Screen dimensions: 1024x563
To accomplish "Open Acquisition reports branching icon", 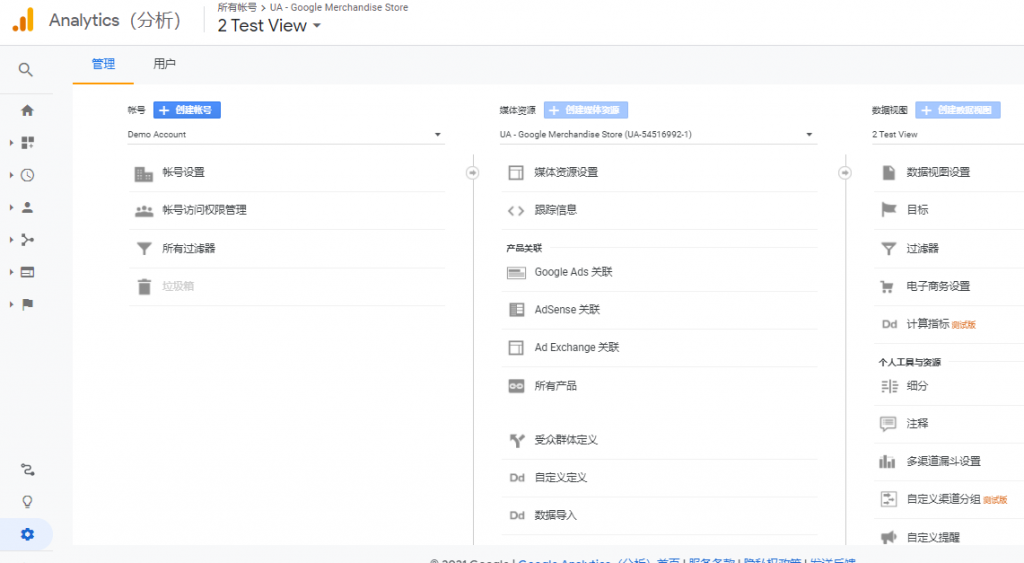I will tap(27, 240).
